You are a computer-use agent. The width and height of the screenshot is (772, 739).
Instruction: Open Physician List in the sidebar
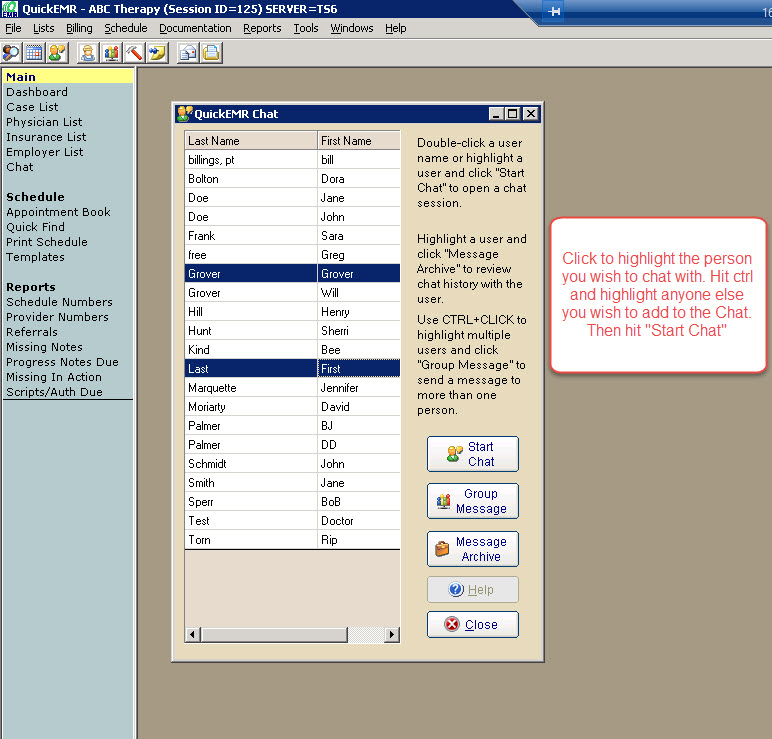click(x=44, y=122)
